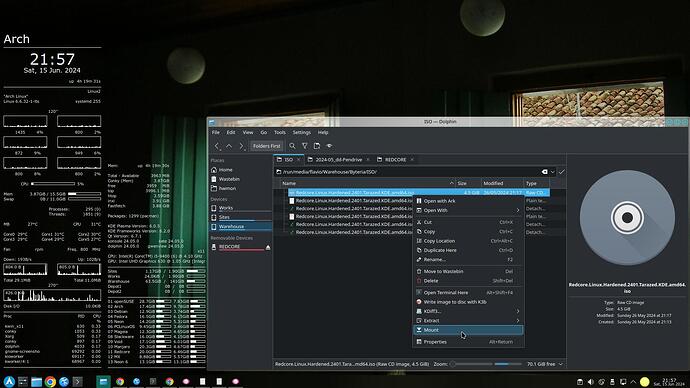The image size is (690, 388).
Task: Open the View menu
Action: point(248,132)
